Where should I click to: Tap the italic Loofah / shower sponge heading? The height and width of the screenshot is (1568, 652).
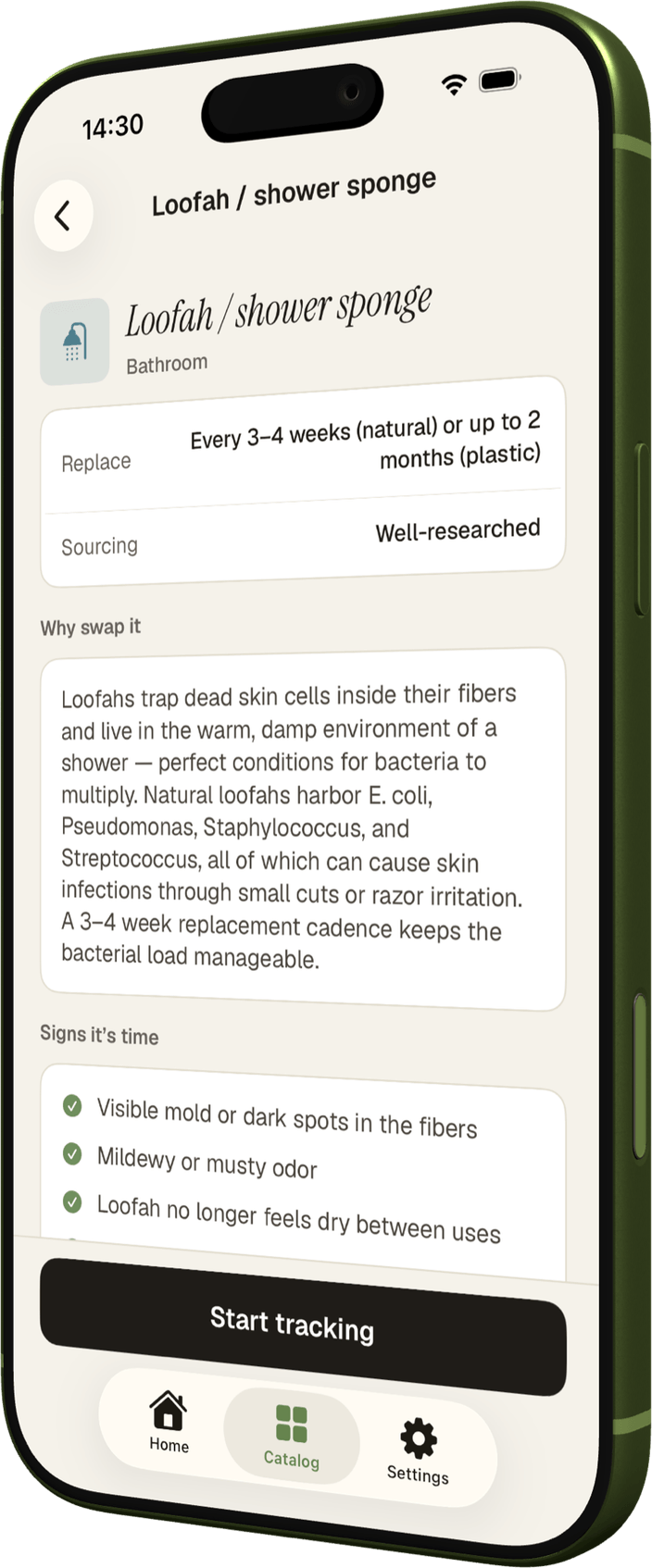tap(279, 310)
